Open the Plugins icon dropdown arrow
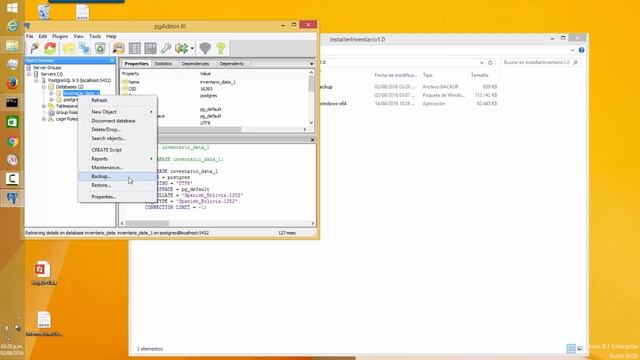Screen dimensions: 640x360 tap(192, 49)
